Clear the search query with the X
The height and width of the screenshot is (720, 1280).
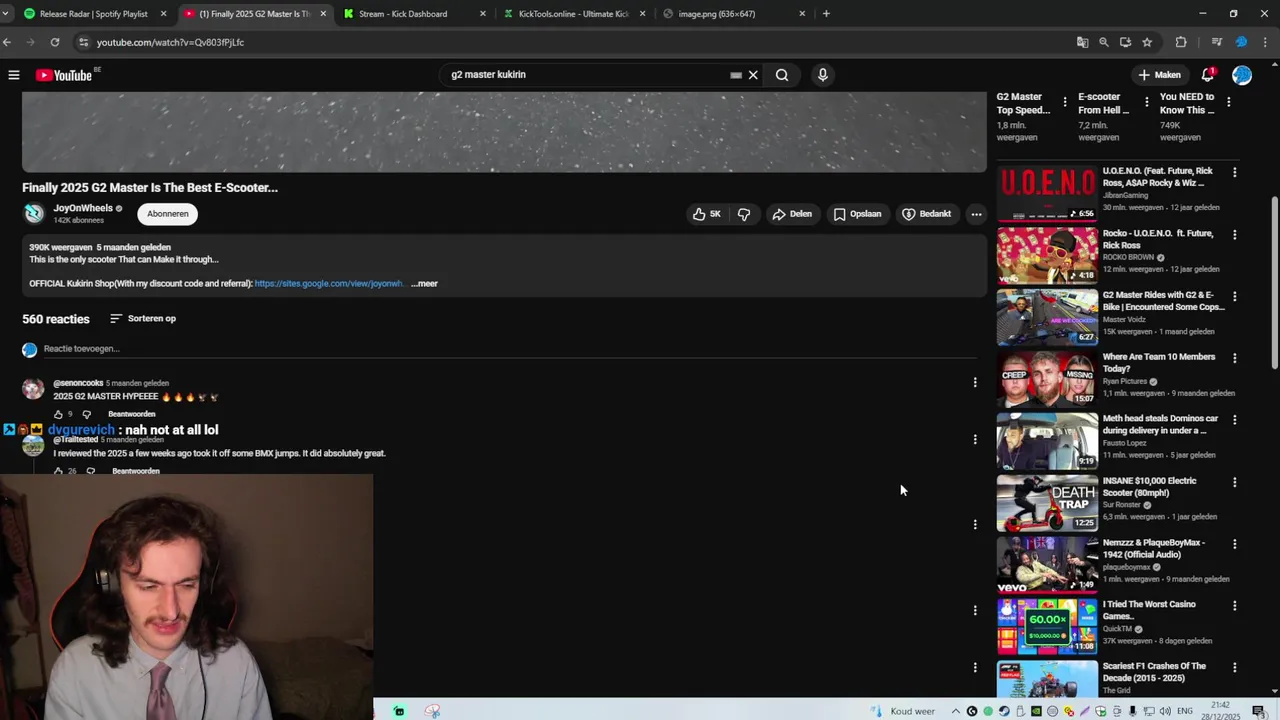(x=753, y=75)
